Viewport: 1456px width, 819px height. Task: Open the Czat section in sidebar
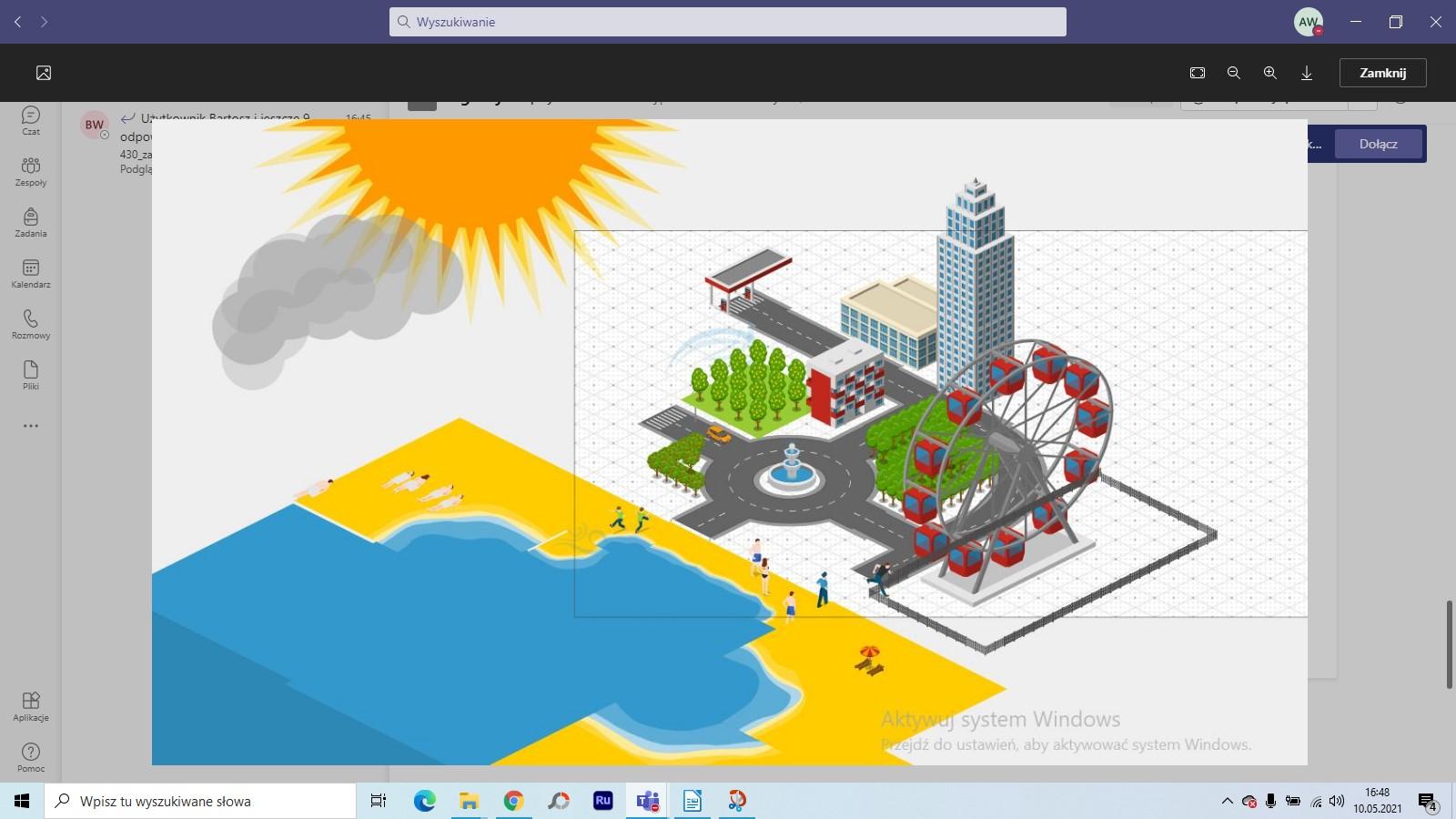tap(31, 121)
